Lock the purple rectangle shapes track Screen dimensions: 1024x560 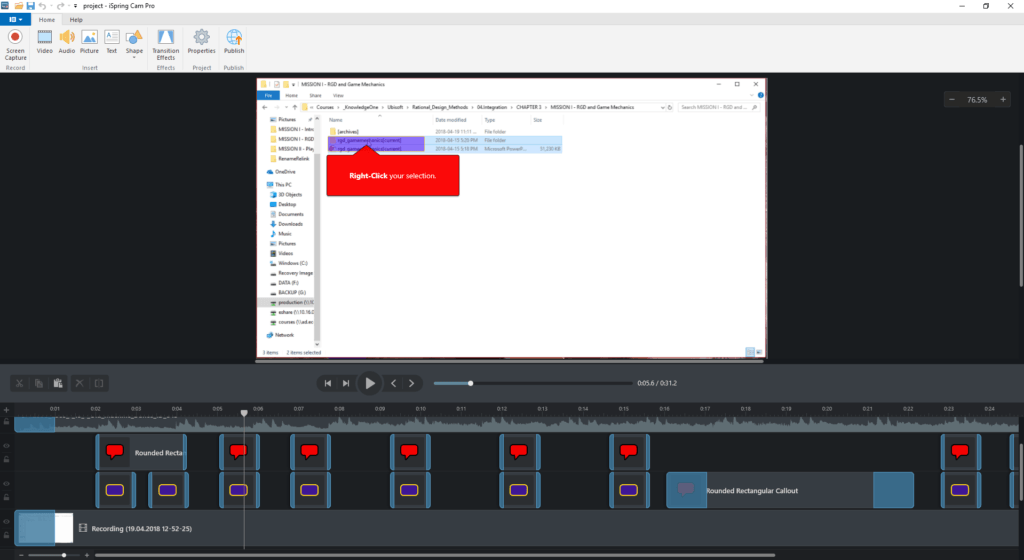6,496
